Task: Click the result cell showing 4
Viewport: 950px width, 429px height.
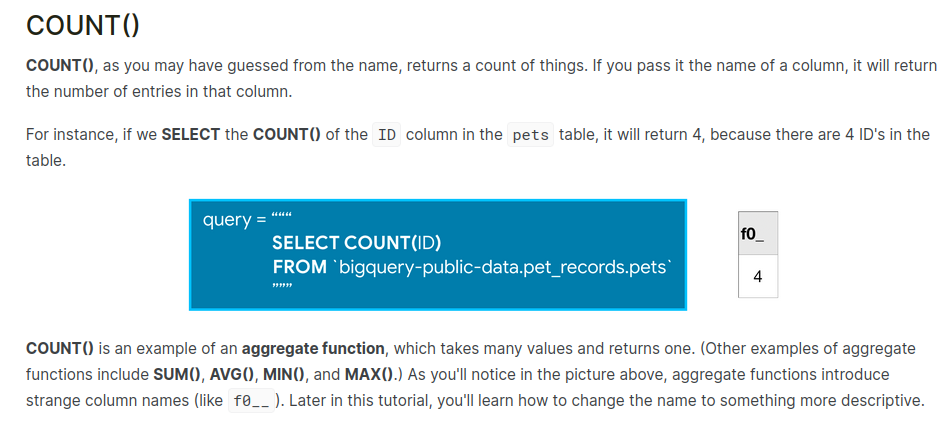Action: 758,277
